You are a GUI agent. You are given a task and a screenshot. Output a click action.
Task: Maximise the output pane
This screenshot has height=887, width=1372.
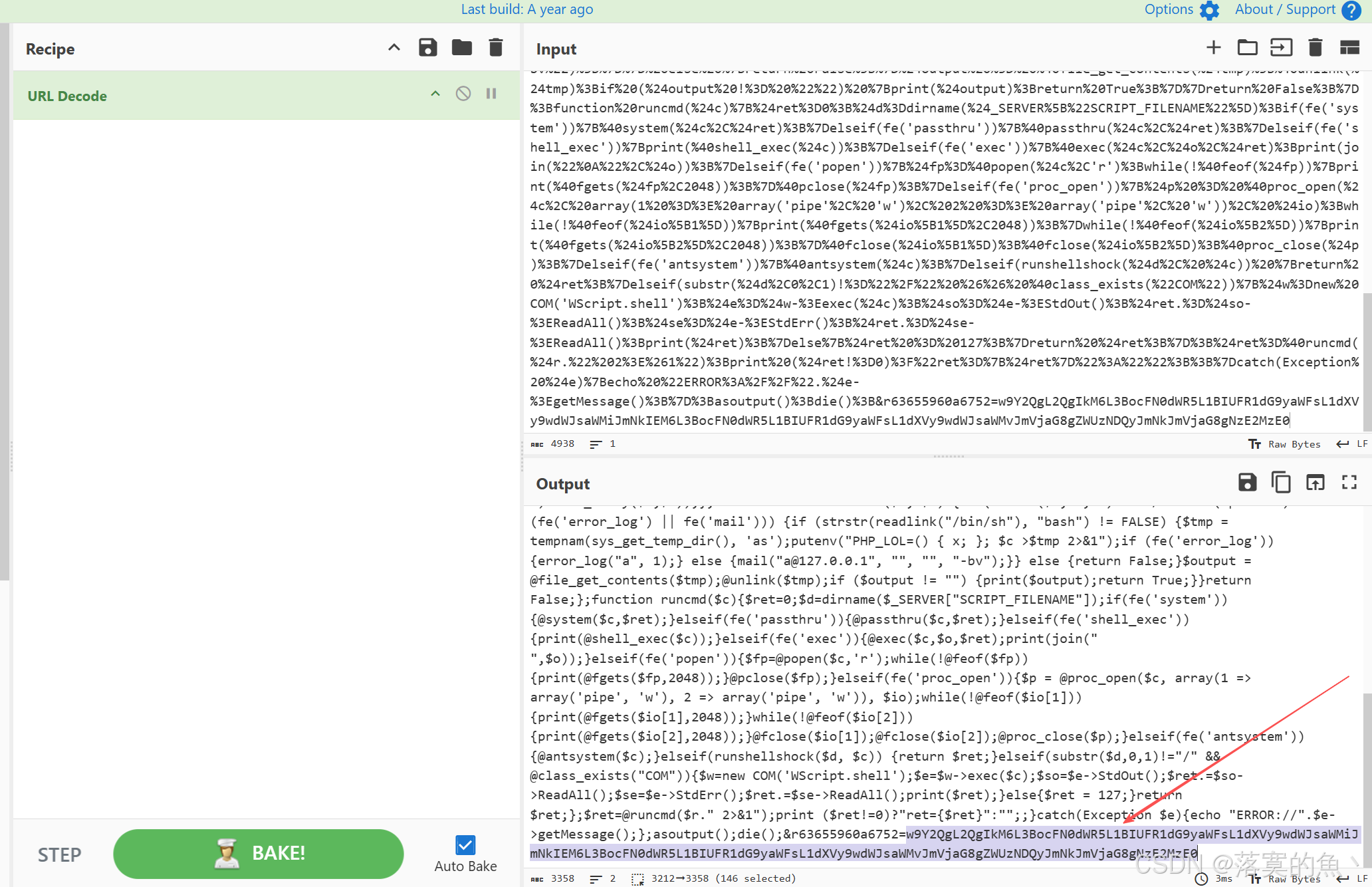(1349, 483)
